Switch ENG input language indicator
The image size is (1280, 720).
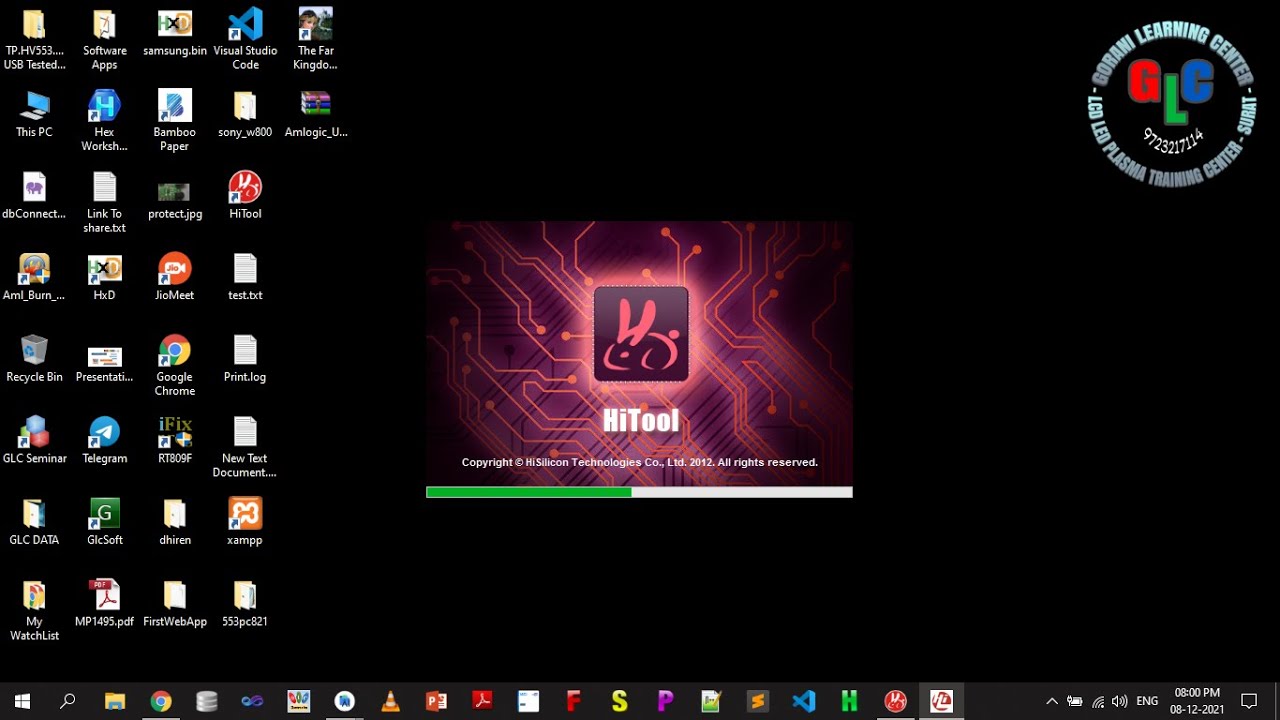[x=1147, y=701]
